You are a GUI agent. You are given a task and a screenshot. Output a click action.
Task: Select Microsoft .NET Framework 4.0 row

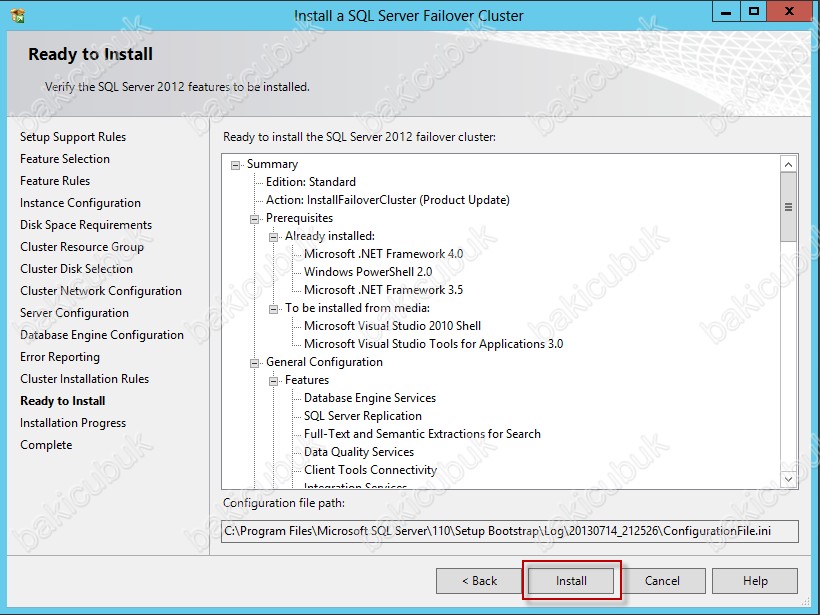point(383,254)
